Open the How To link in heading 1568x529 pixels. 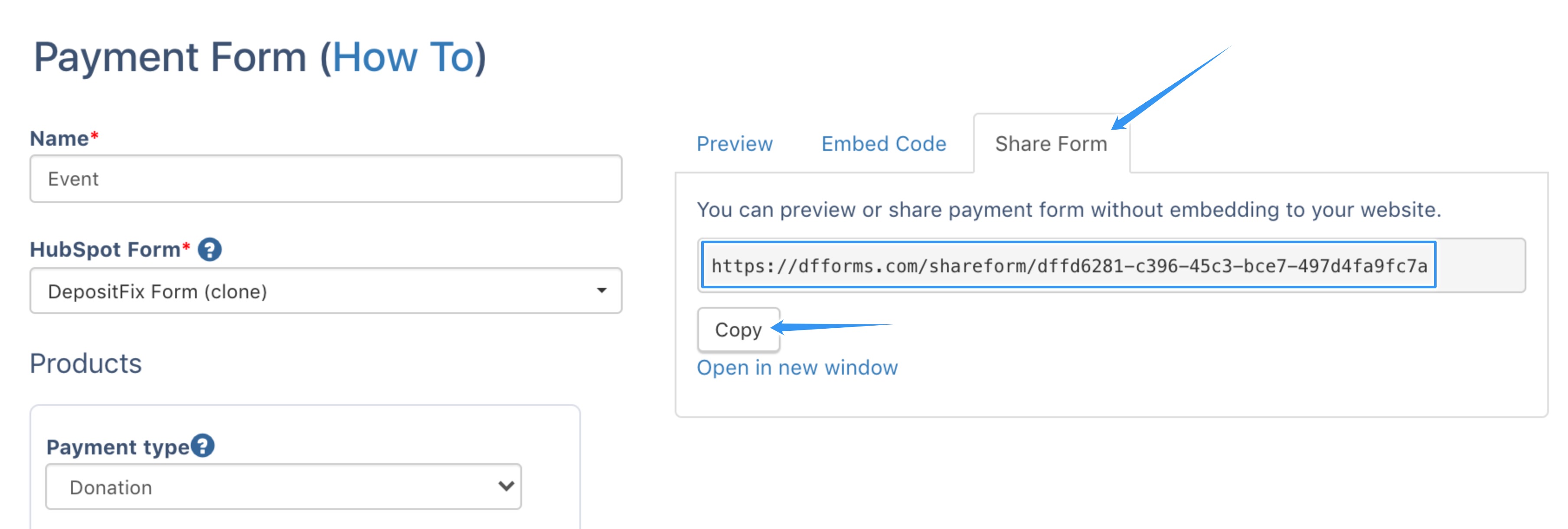click(x=403, y=57)
